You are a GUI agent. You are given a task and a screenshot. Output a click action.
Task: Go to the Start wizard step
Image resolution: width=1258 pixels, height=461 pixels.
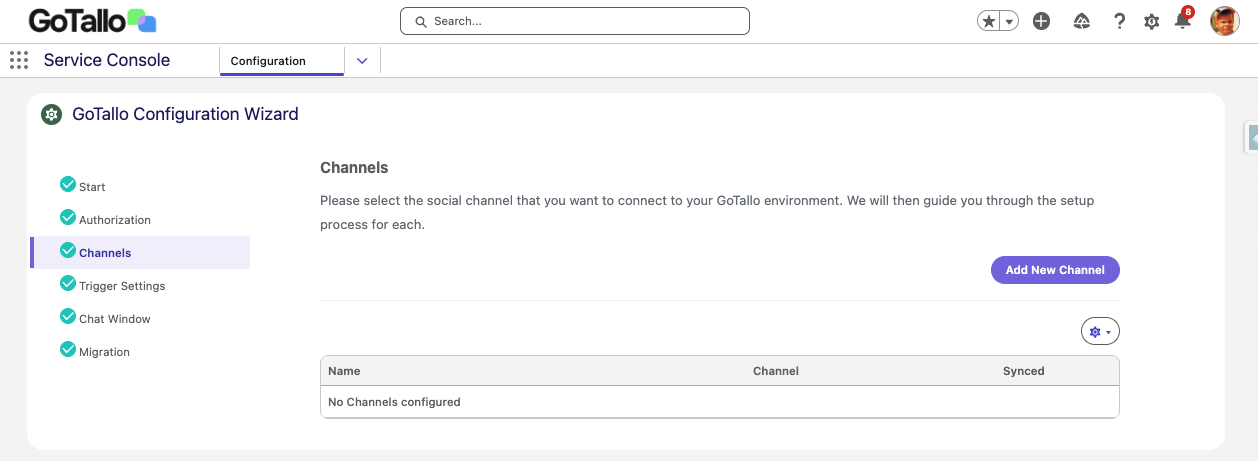tap(92, 187)
